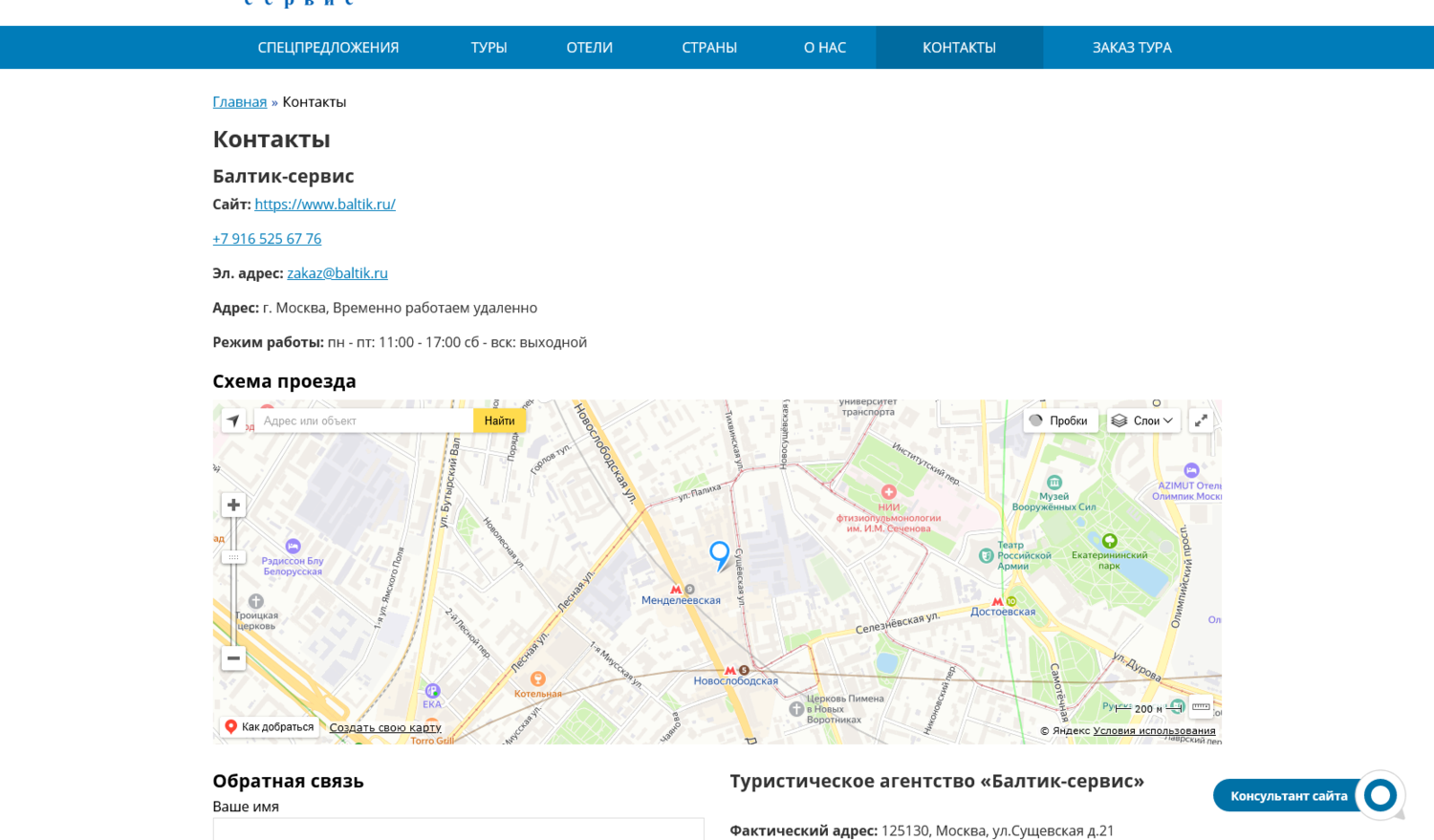Open Создать свою карту link
The height and width of the screenshot is (840, 1434).
[385, 728]
